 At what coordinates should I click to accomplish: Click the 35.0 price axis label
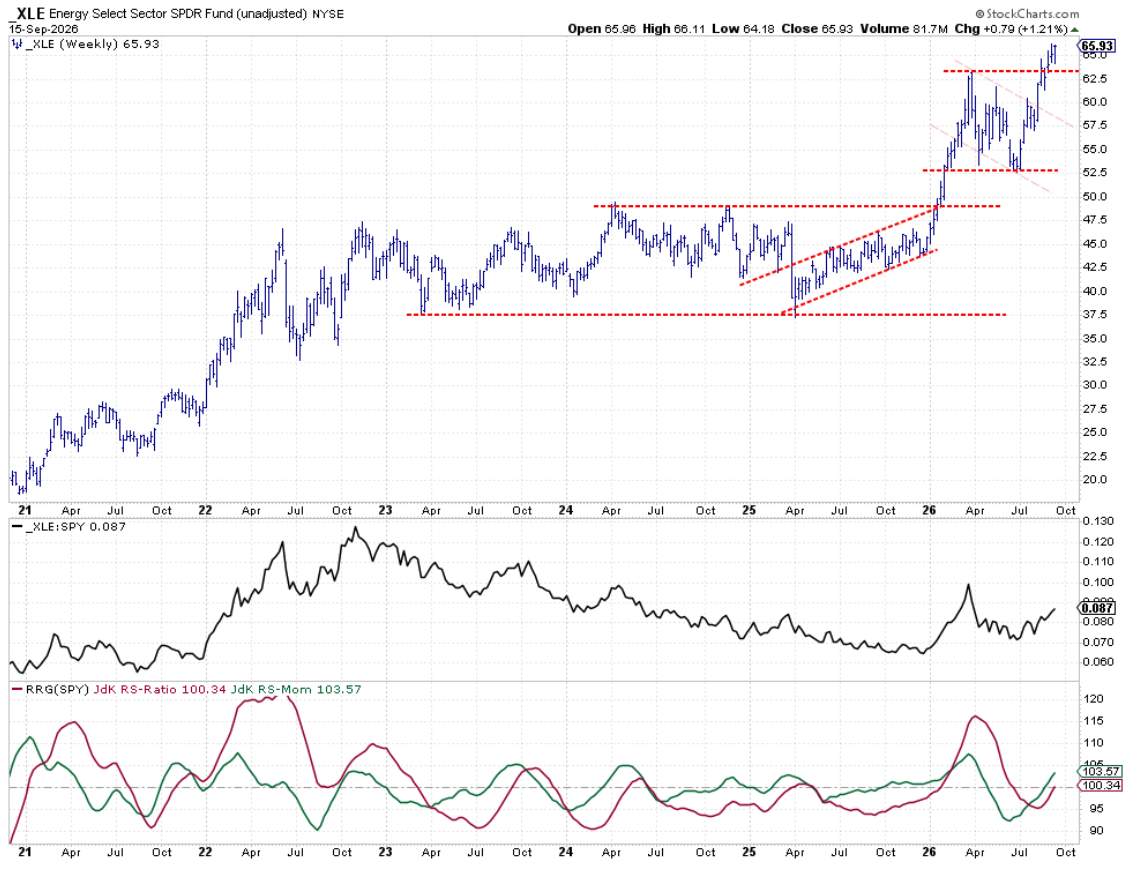click(x=1095, y=338)
